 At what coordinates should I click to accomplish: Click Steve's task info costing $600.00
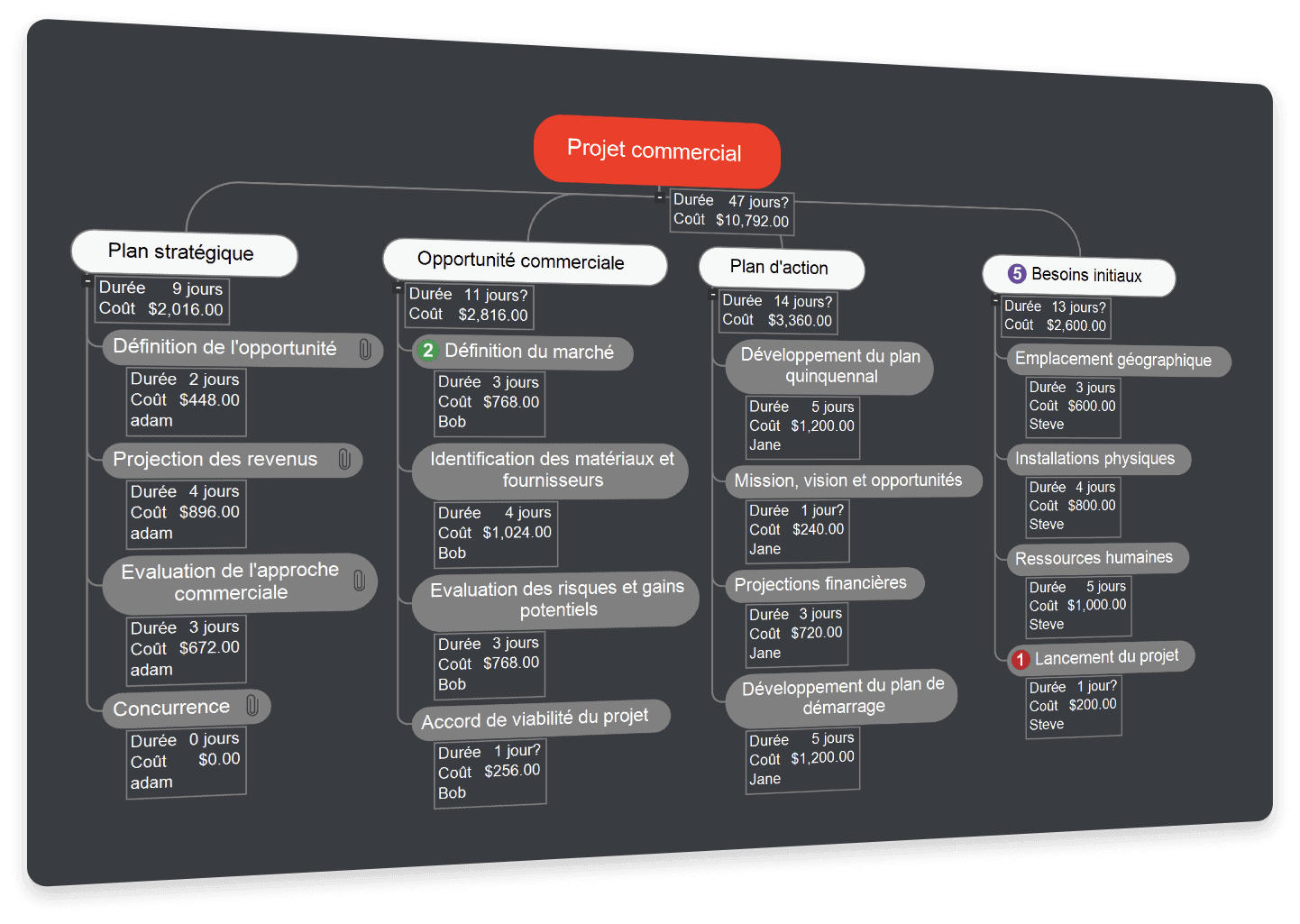tap(1073, 407)
